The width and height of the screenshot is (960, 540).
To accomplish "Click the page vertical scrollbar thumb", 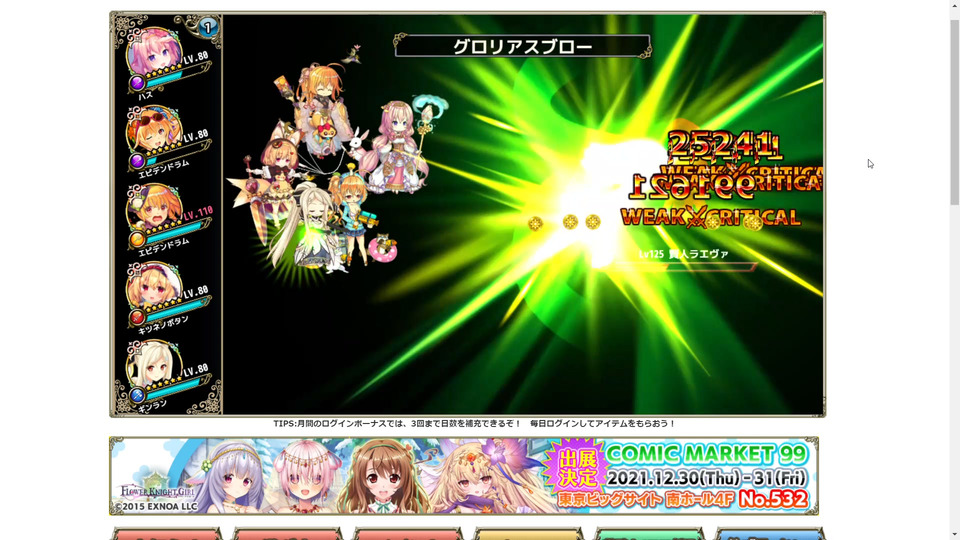I will click(x=954, y=111).
